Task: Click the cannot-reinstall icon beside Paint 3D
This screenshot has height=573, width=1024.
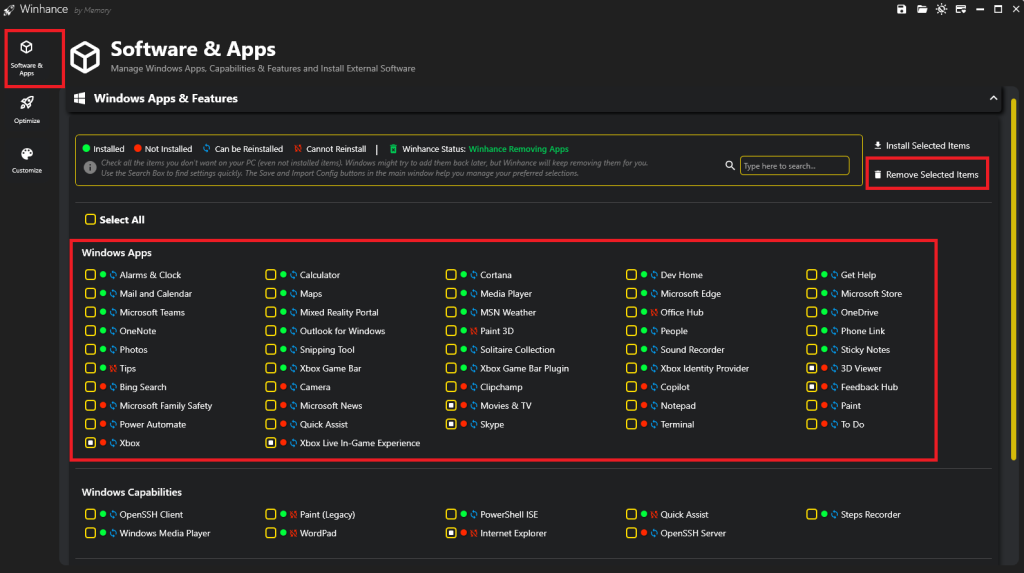Action: click(474, 331)
